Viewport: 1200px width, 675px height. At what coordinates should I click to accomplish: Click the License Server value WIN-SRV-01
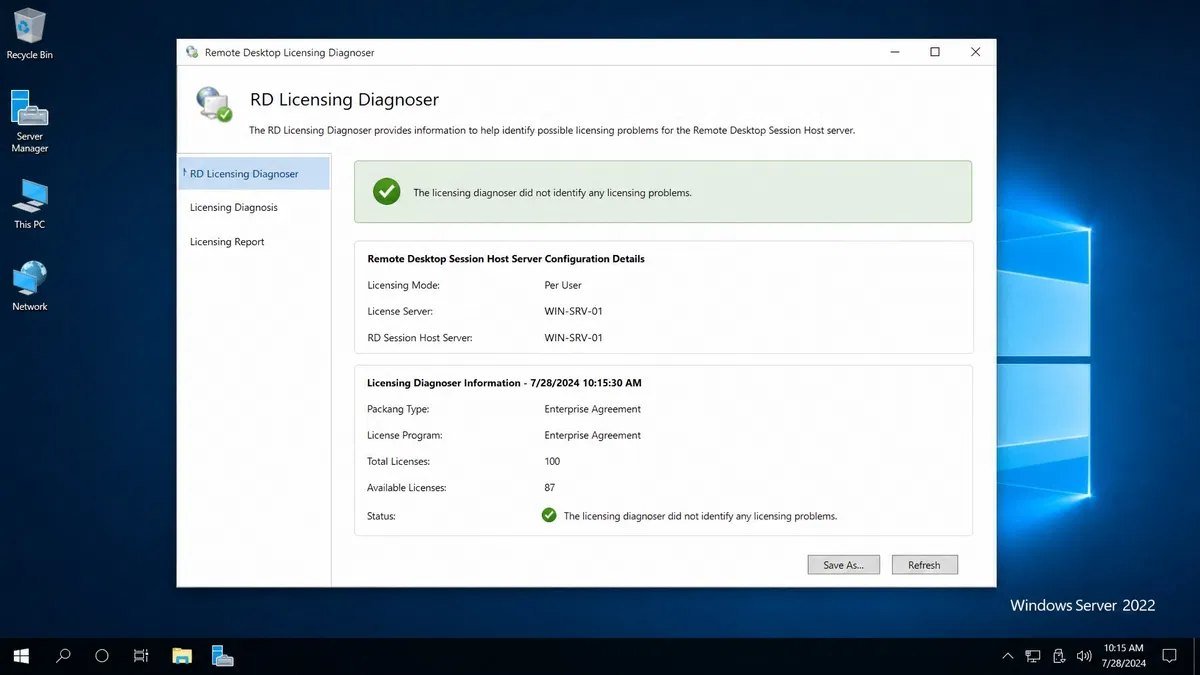click(x=573, y=311)
